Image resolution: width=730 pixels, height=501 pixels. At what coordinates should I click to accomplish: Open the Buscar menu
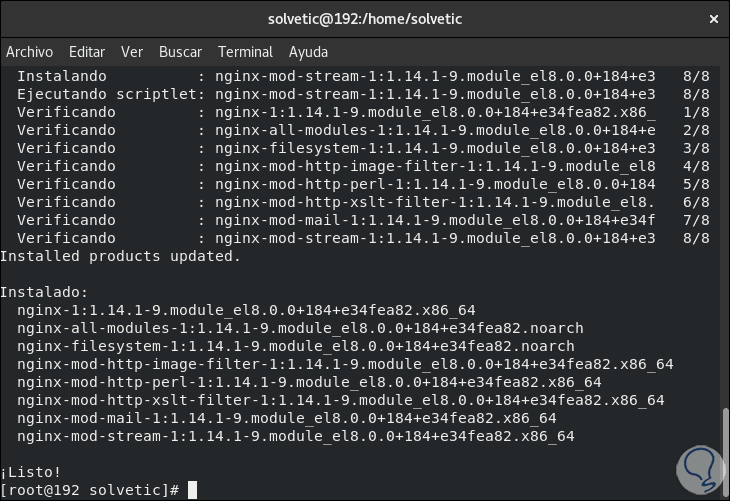click(180, 52)
